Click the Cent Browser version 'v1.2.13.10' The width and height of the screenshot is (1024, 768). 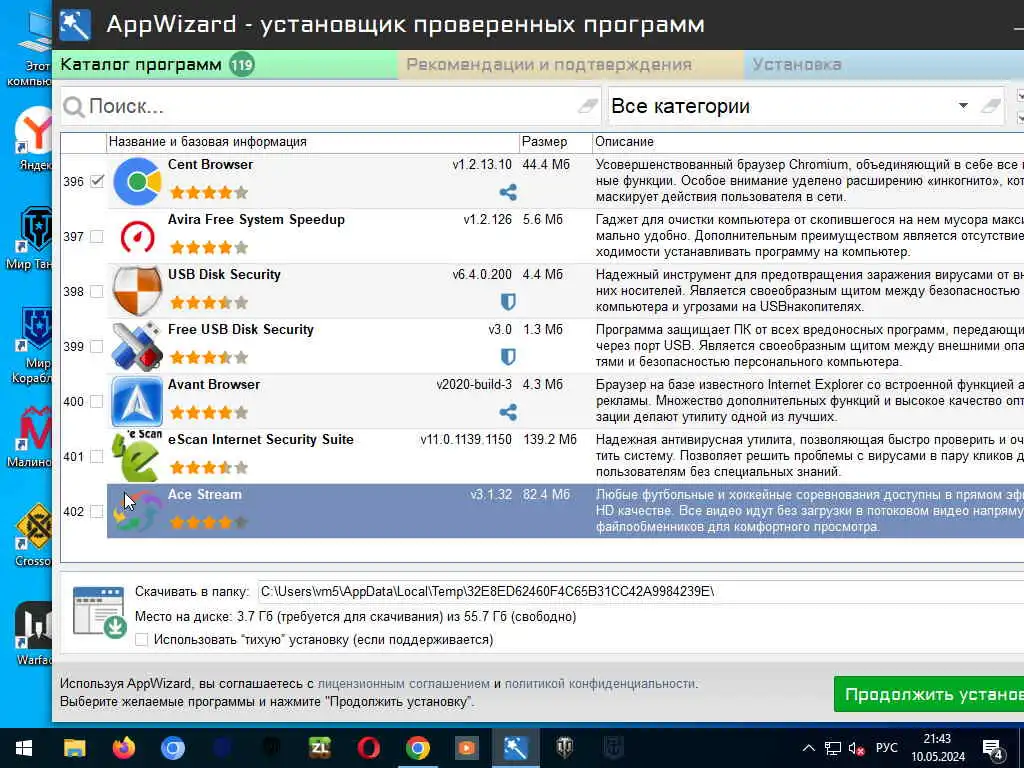tap(482, 165)
